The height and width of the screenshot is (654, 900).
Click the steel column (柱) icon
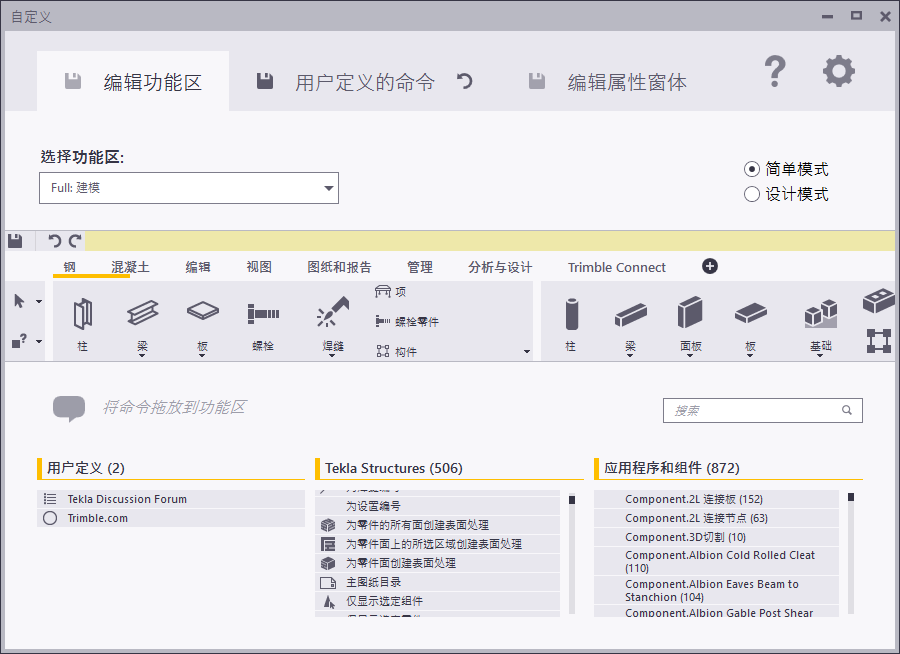[x=82, y=314]
